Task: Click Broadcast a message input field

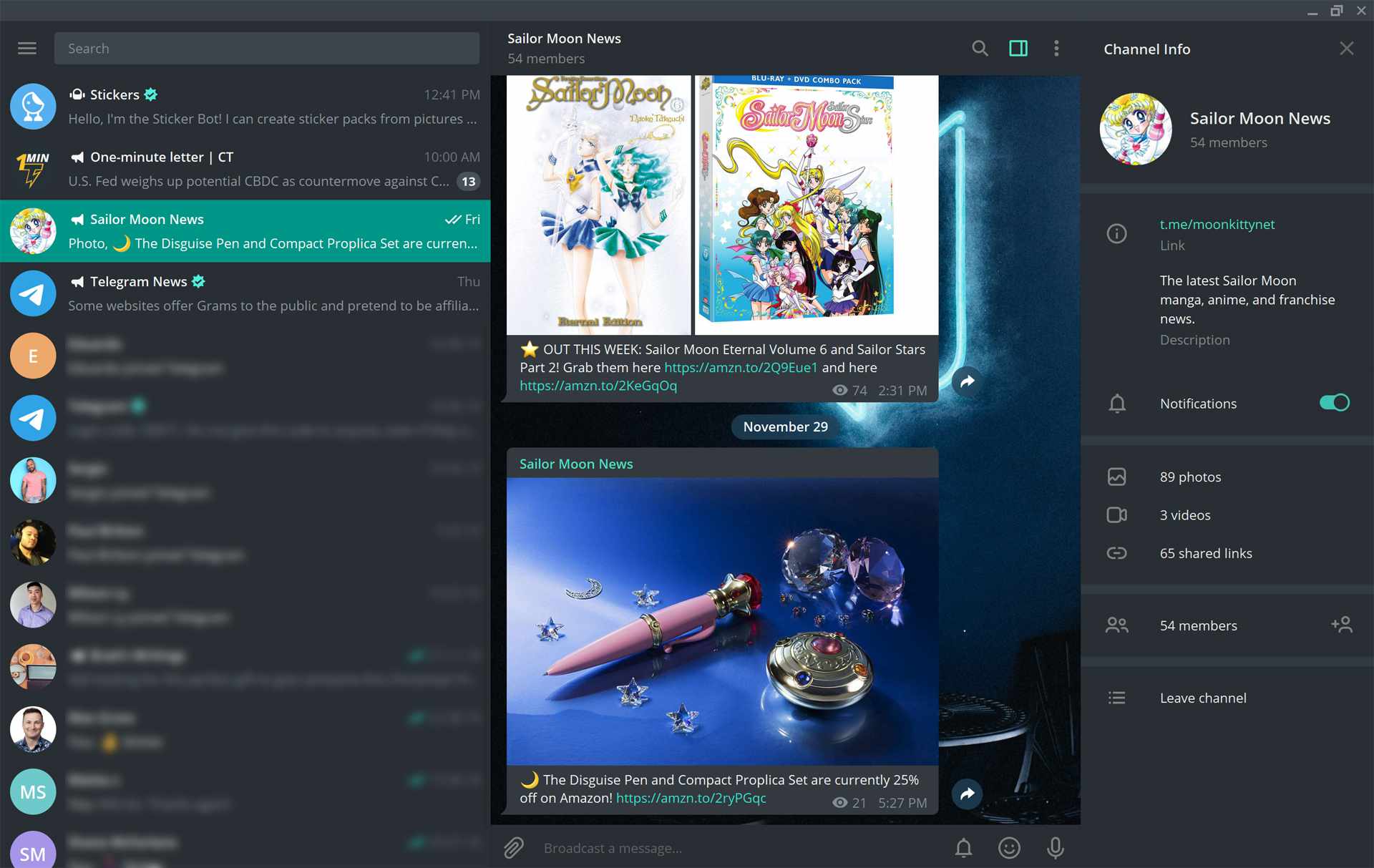Action: pos(741,848)
